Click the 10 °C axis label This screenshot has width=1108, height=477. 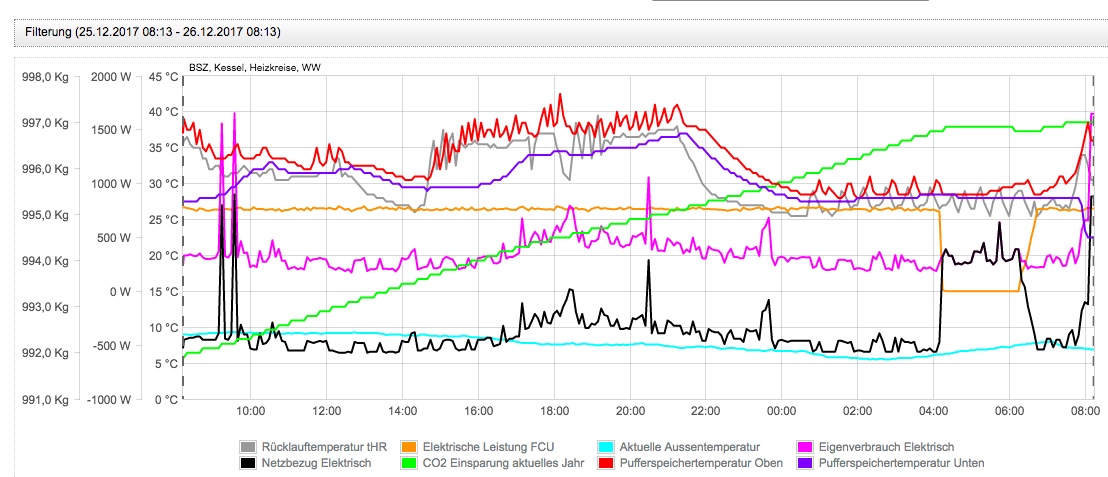click(163, 327)
